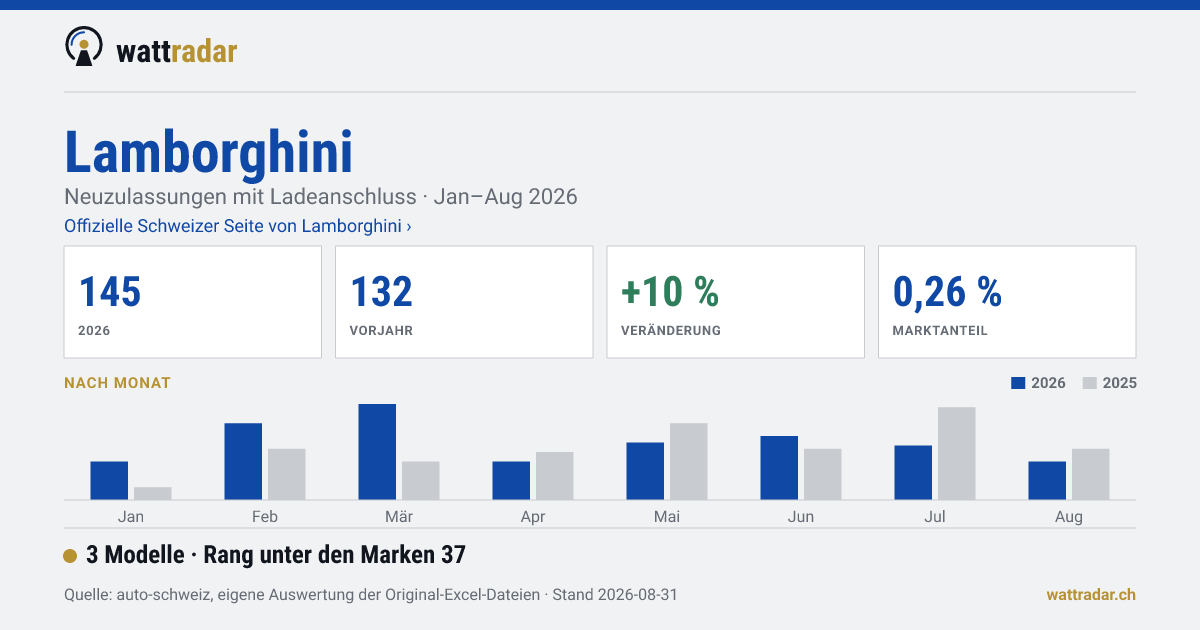The height and width of the screenshot is (630, 1200).
Task: Select the 145 registrations 2026 card
Action: tap(193, 302)
